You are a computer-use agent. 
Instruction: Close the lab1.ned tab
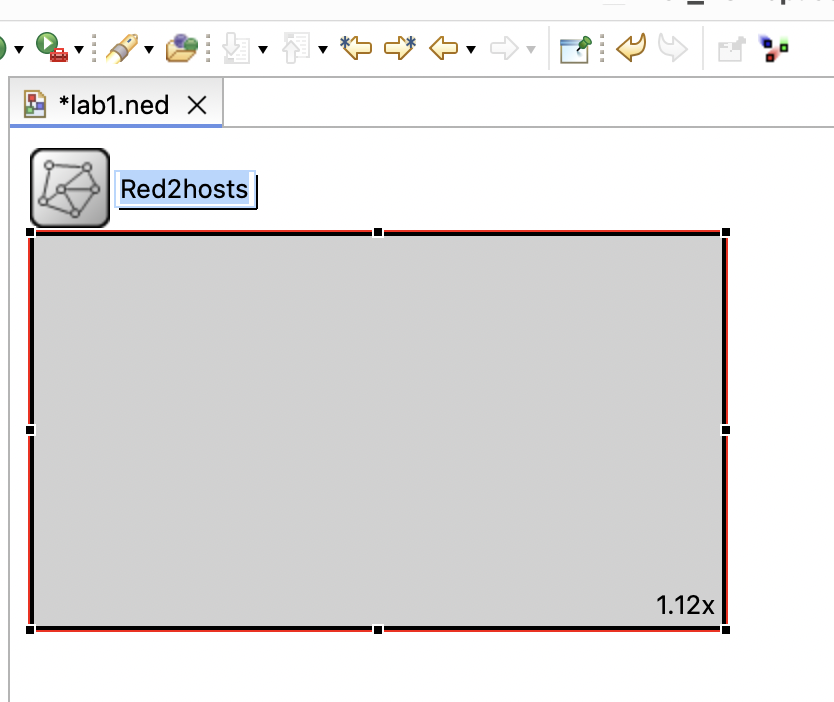click(x=197, y=105)
